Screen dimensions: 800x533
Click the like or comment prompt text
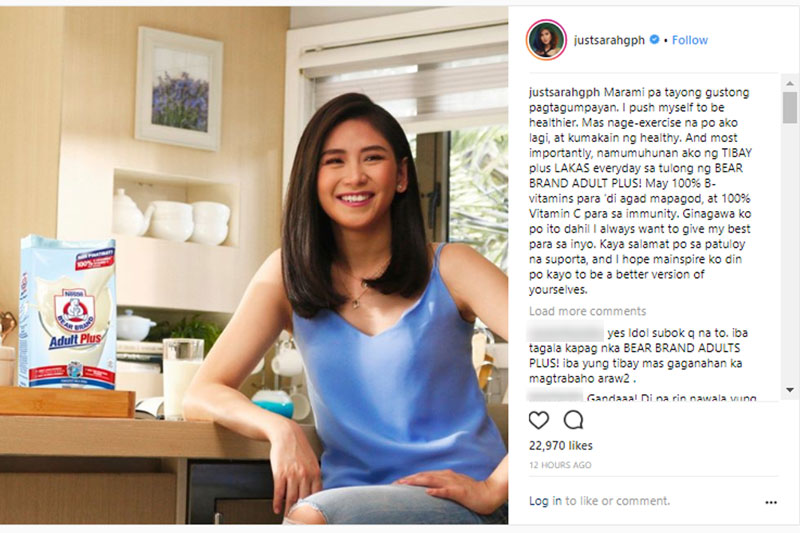pos(617,501)
